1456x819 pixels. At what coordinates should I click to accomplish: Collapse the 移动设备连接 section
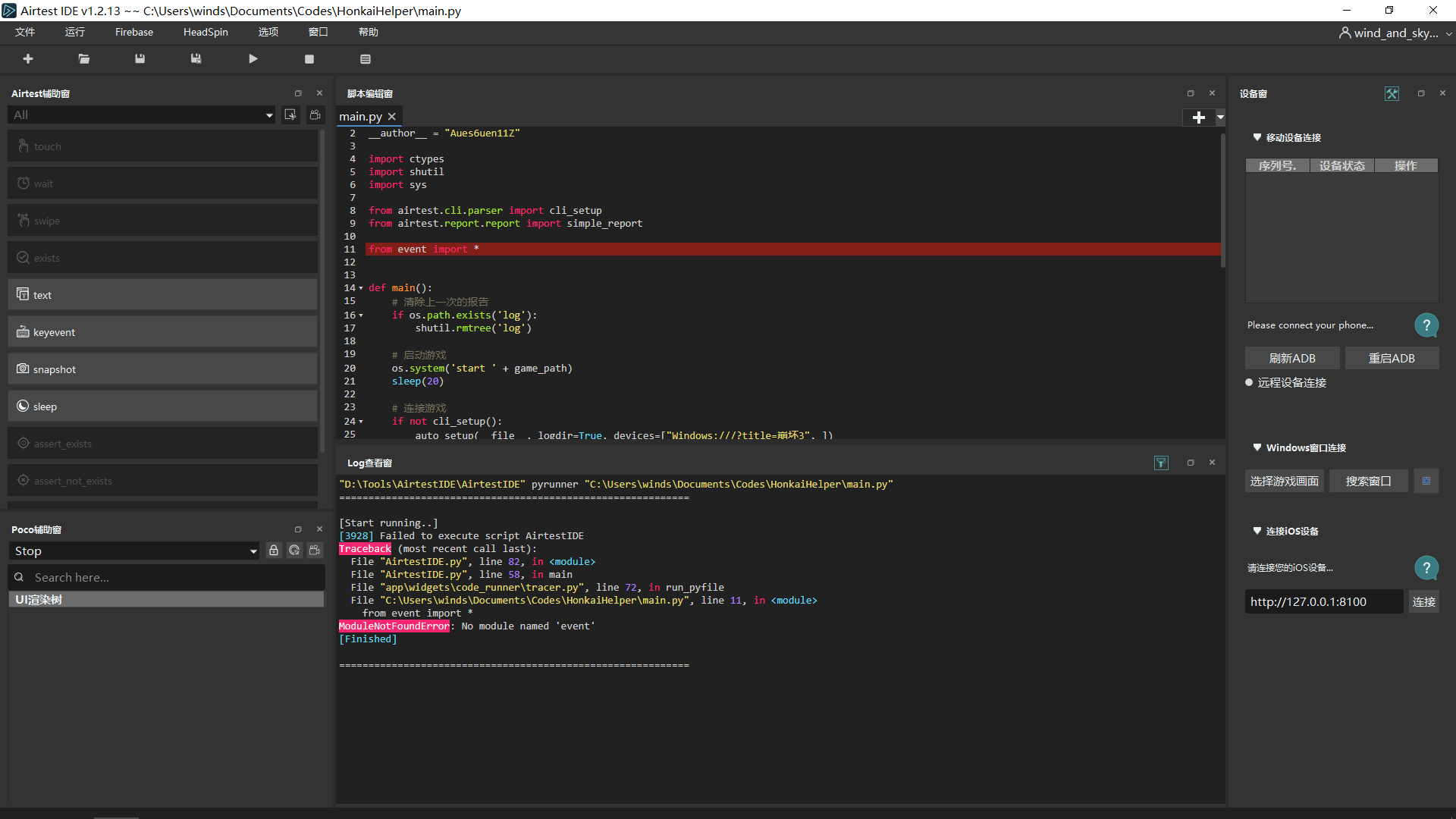(x=1257, y=137)
